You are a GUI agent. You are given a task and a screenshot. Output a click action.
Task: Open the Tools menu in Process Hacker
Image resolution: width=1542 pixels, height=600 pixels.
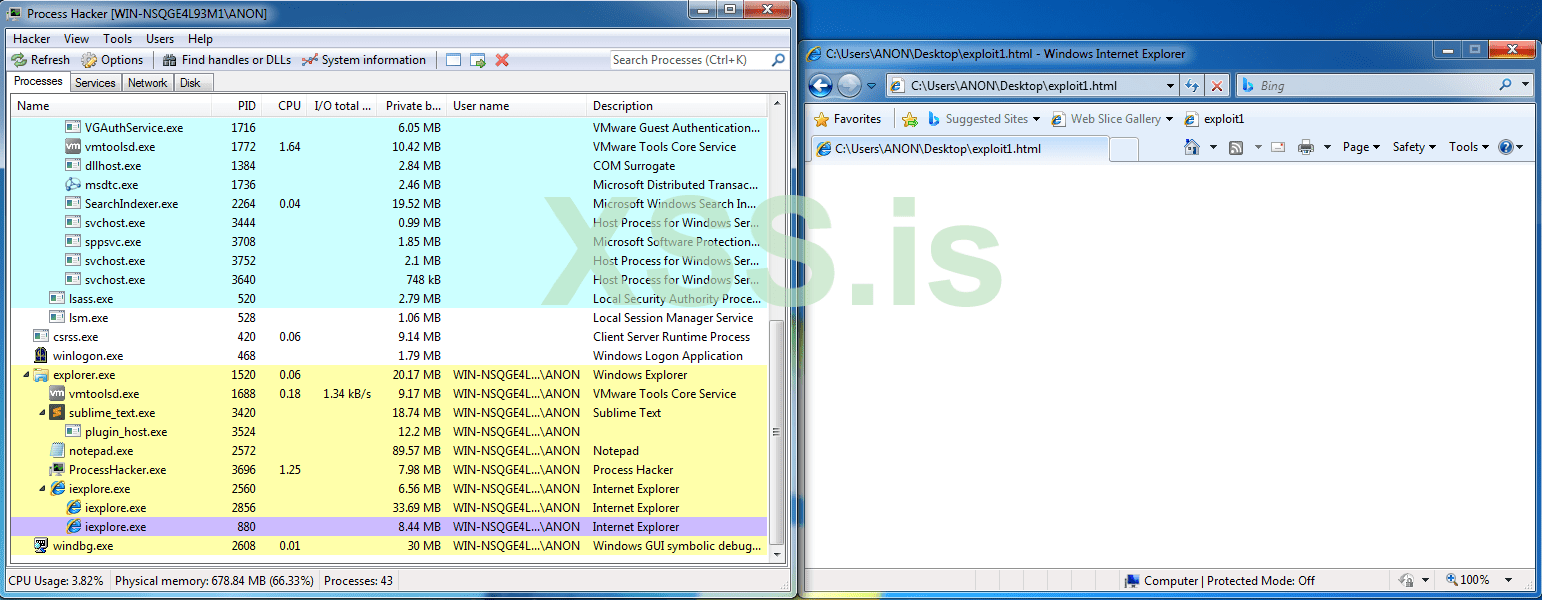point(118,39)
